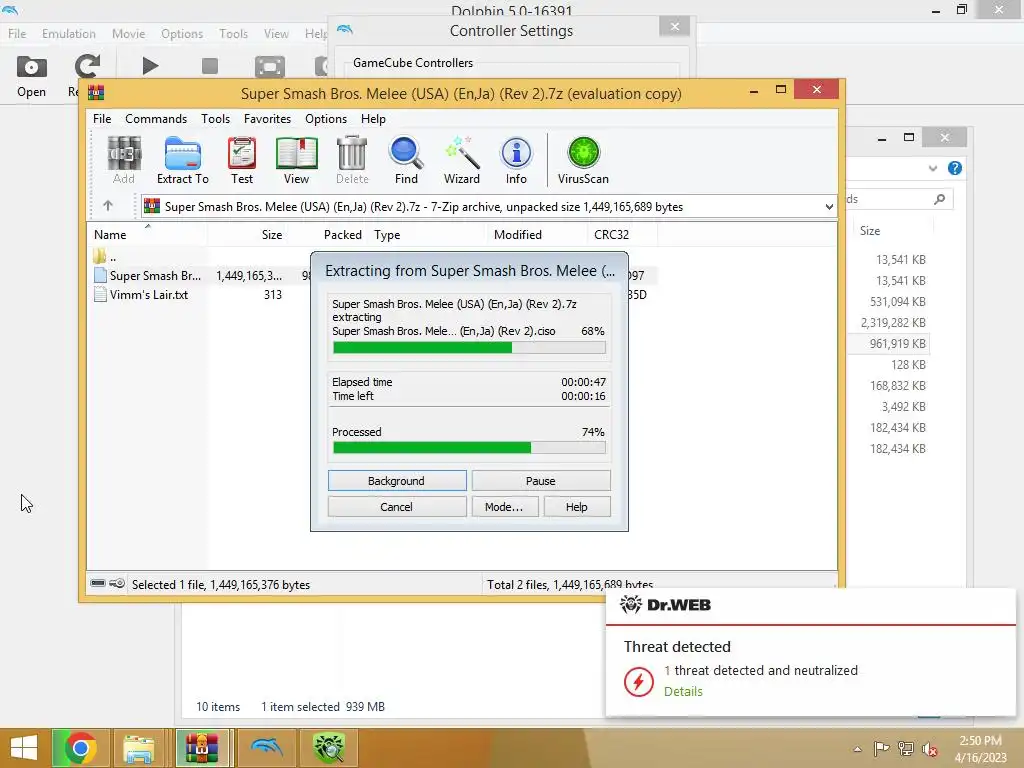Click the WinRAR taskbar icon
This screenshot has width=1024, height=768.
pyautogui.click(x=201, y=748)
